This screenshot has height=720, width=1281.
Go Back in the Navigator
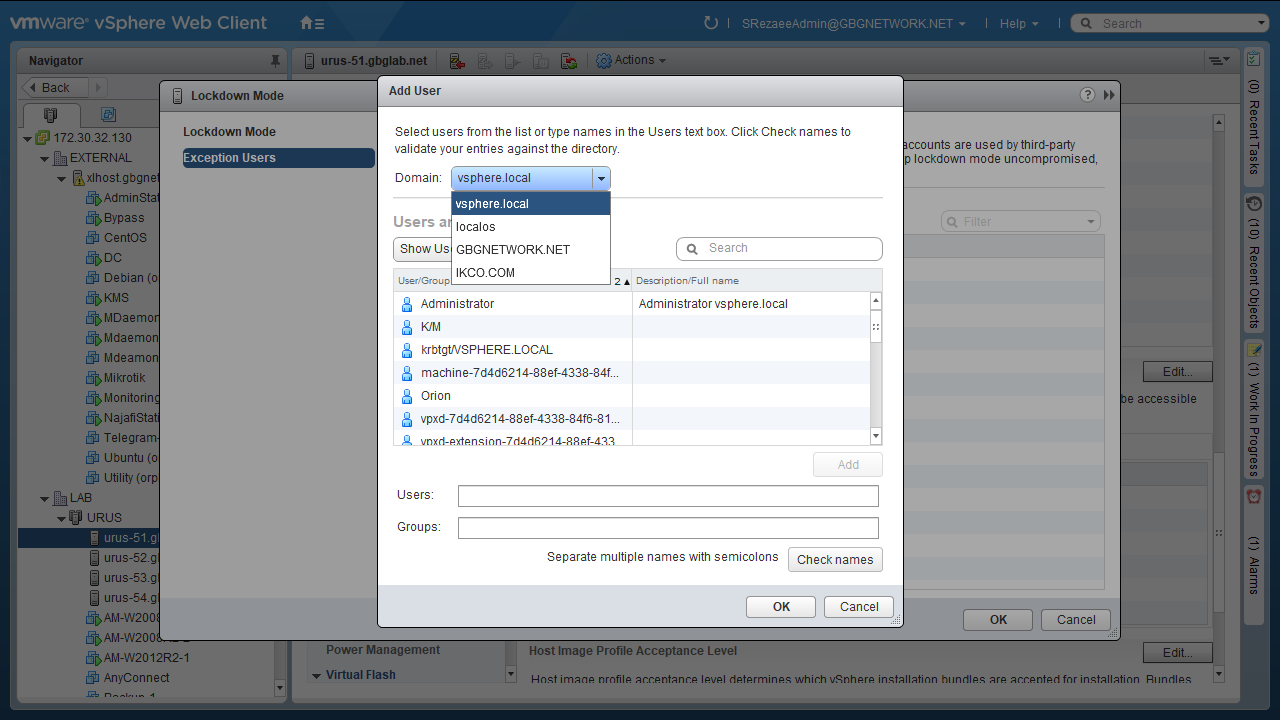(x=56, y=88)
